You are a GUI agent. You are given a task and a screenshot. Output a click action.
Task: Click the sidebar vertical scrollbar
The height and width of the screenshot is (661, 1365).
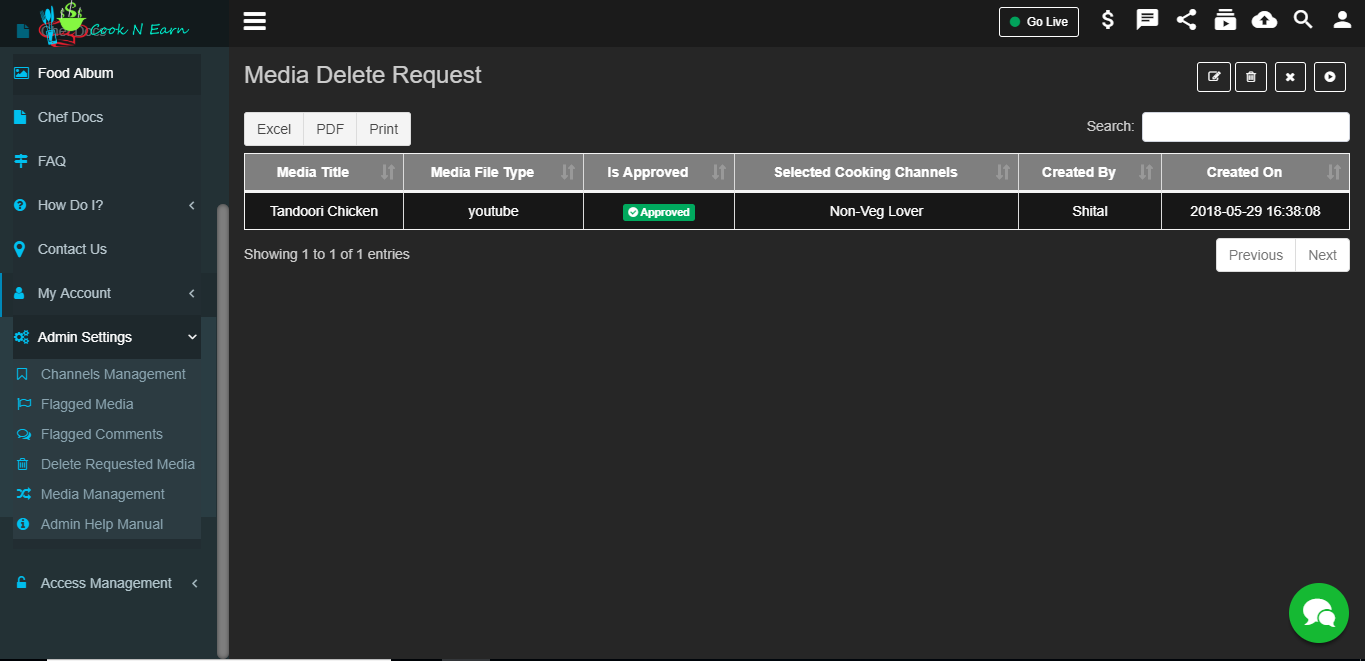(x=223, y=430)
